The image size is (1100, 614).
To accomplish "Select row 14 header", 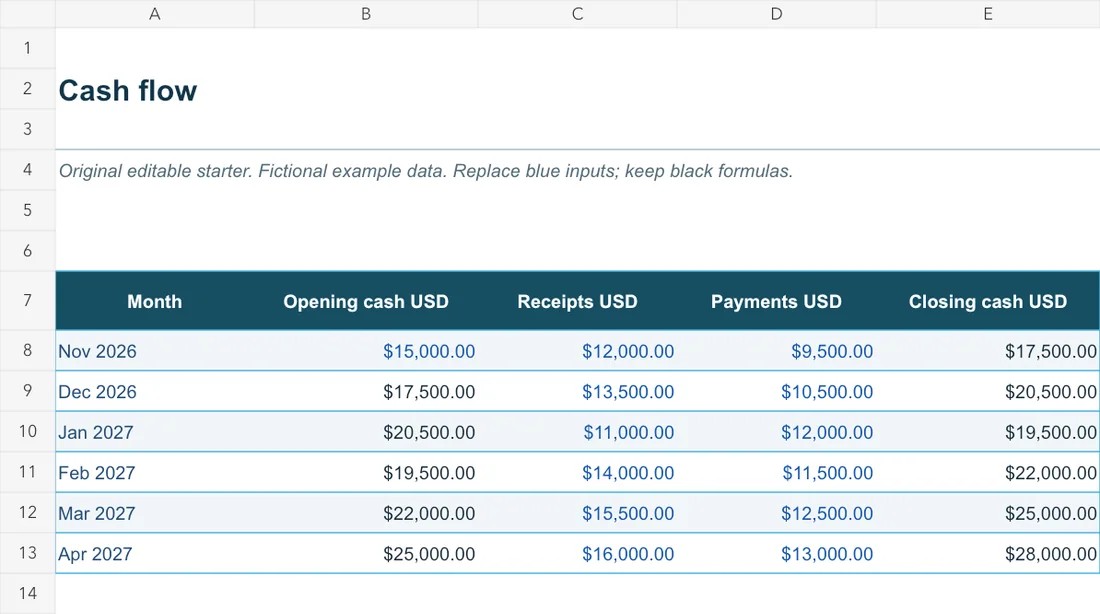I will coord(27,594).
